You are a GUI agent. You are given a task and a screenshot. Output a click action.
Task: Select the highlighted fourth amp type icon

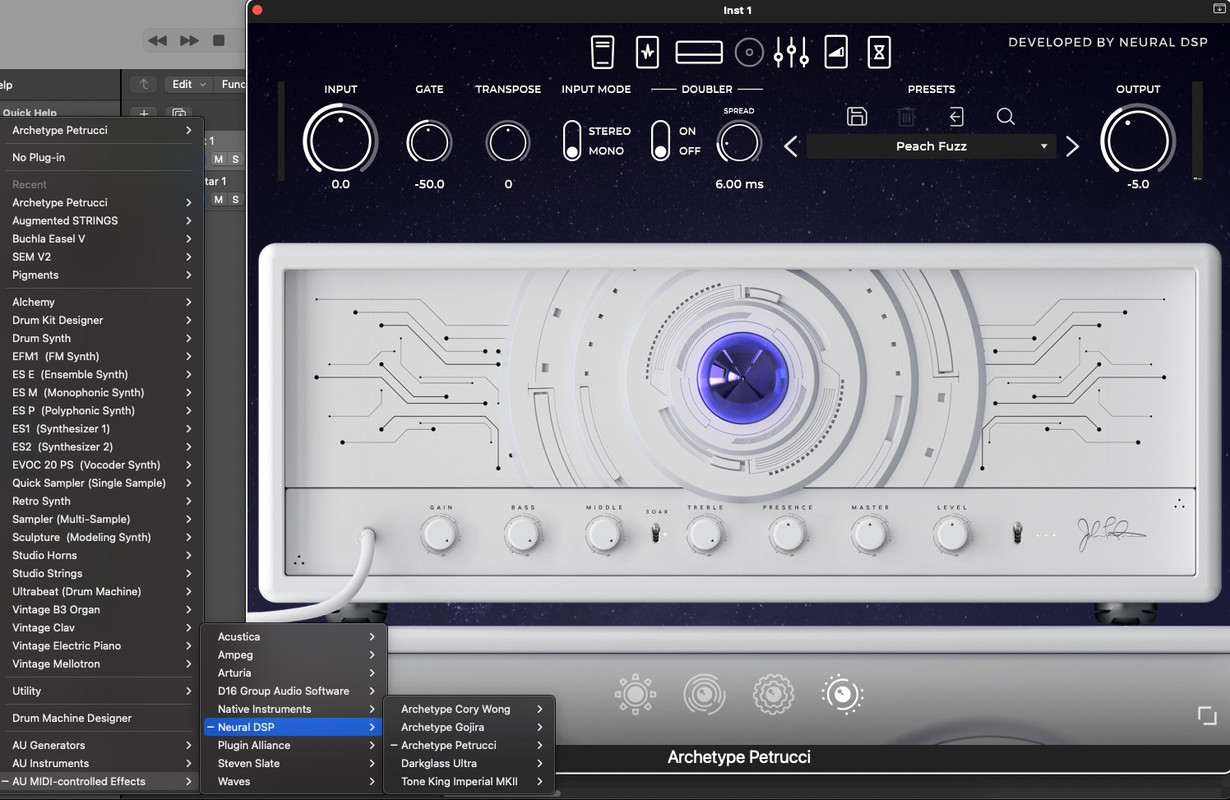pyautogui.click(x=842, y=694)
